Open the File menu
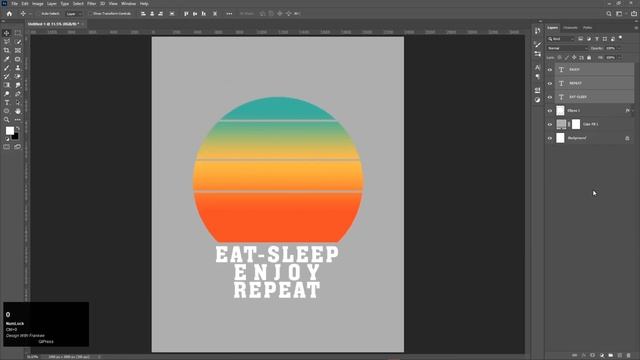Image resolution: width=640 pixels, height=360 pixels. tap(14, 4)
